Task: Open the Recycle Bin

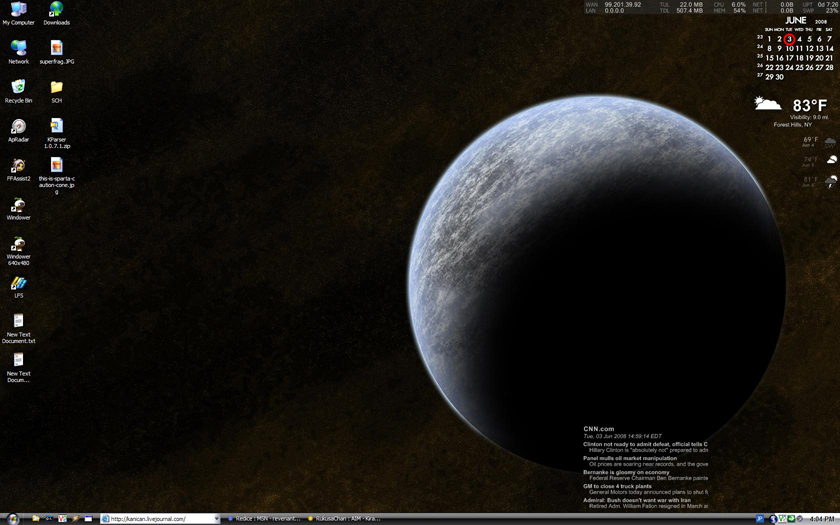Action: click(18, 88)
